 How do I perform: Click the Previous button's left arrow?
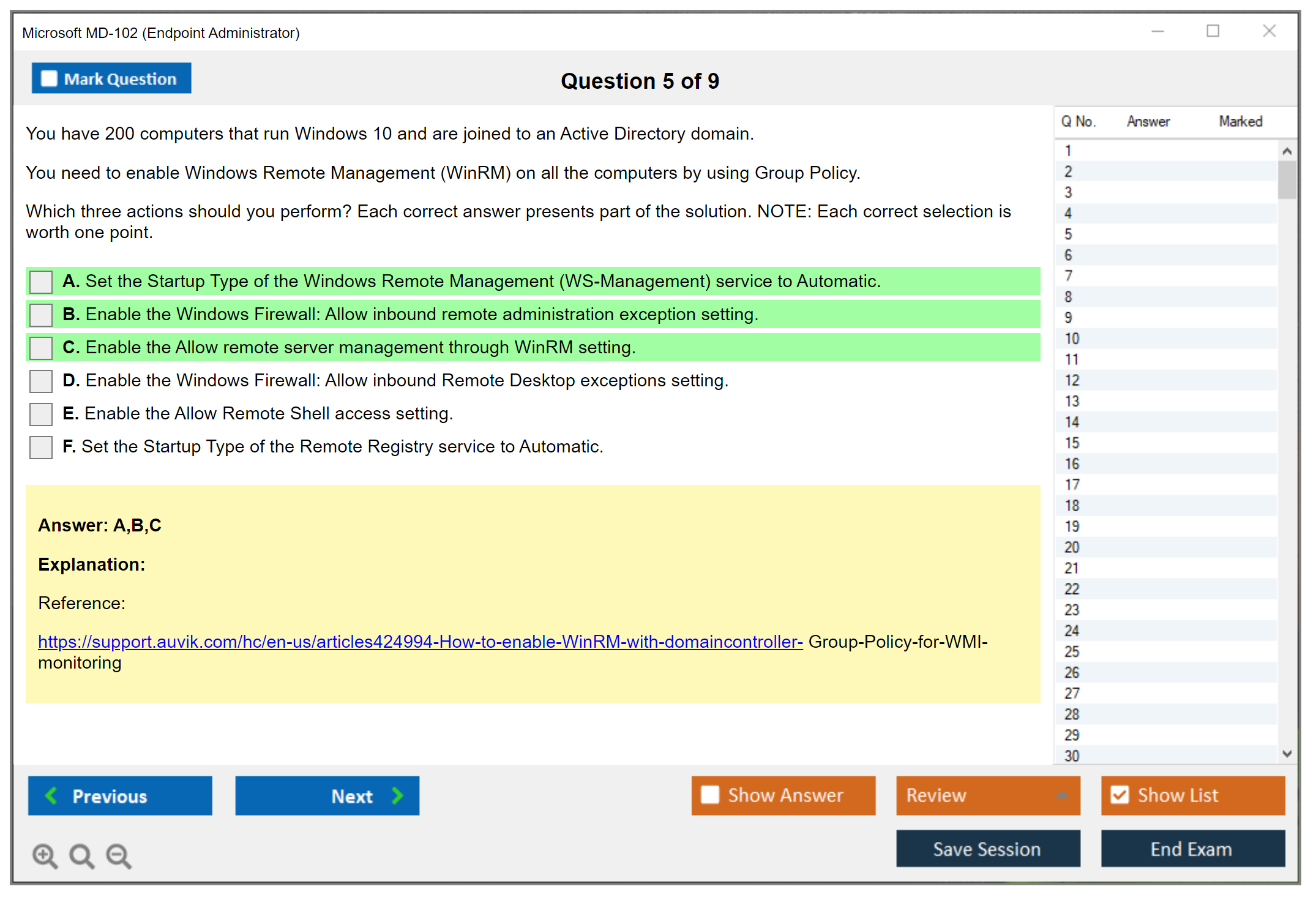point(52,795)
